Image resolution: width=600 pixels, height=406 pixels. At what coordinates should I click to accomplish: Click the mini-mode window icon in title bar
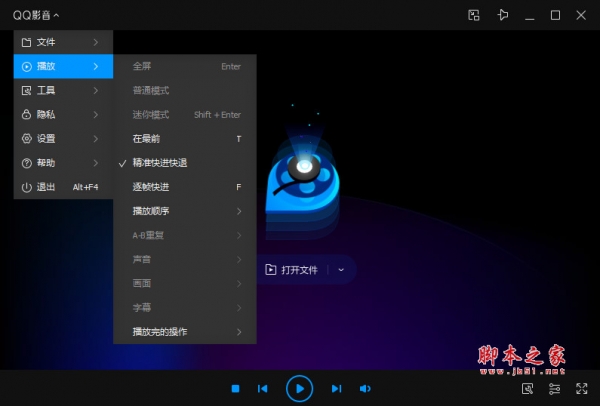[x=474, y=15]
